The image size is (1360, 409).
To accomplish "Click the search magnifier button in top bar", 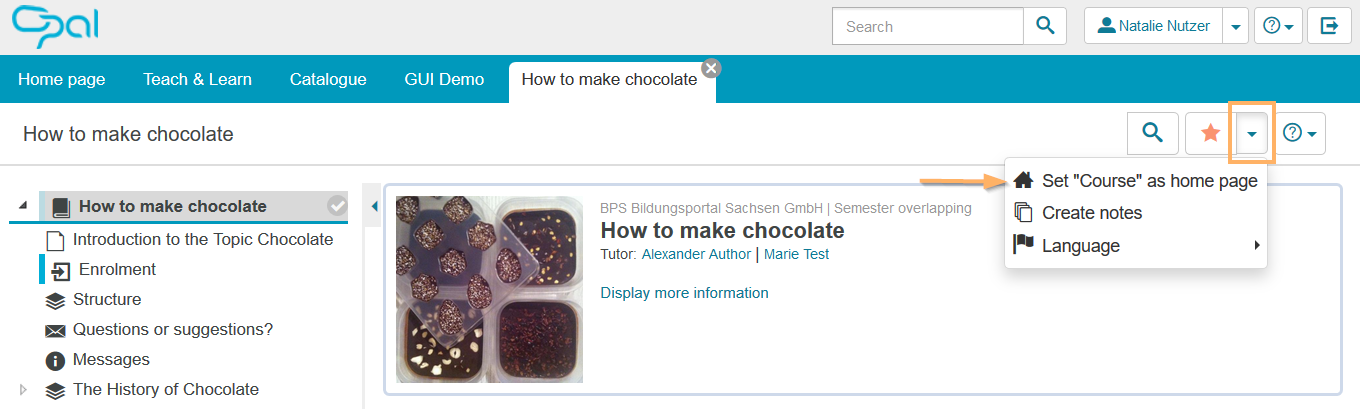I will [1045, 26].
